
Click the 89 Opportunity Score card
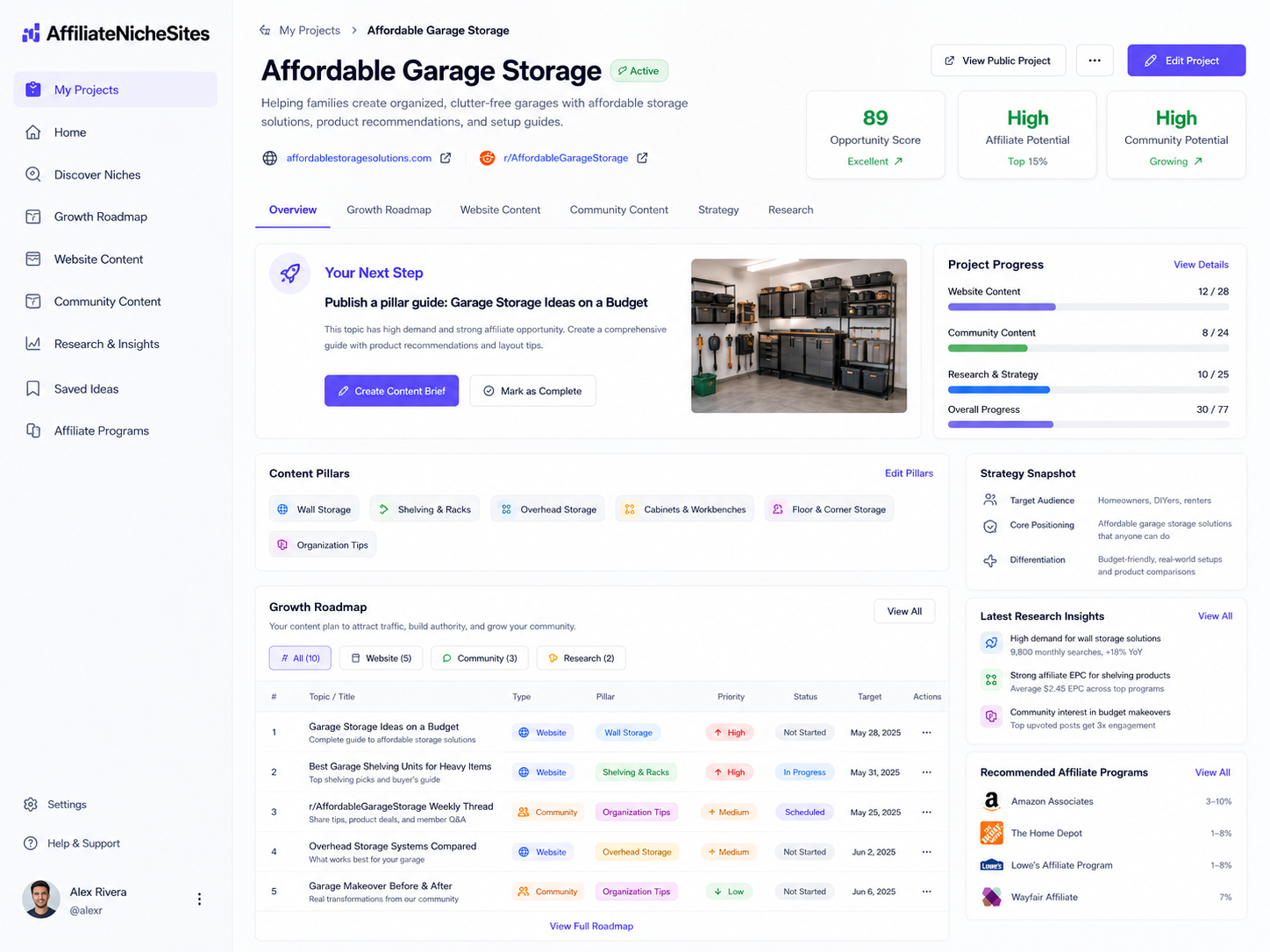coord(875,135)
